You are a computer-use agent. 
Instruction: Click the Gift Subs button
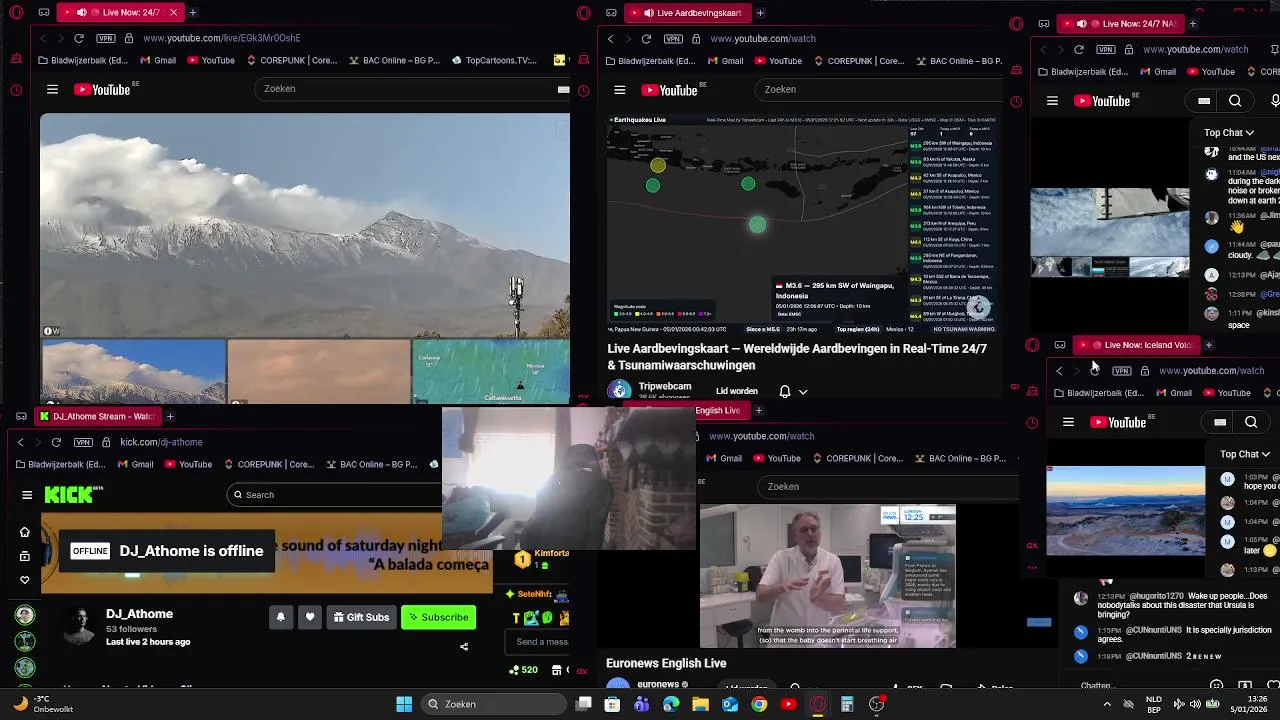pos(361,617)
